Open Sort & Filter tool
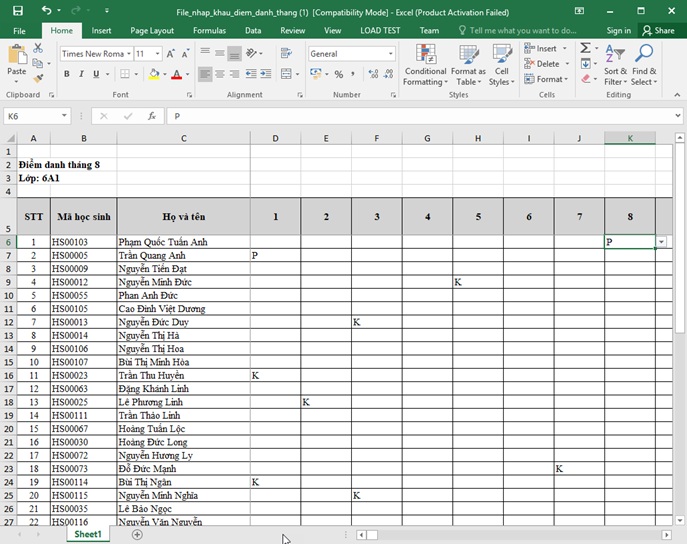 coord(615,64)
